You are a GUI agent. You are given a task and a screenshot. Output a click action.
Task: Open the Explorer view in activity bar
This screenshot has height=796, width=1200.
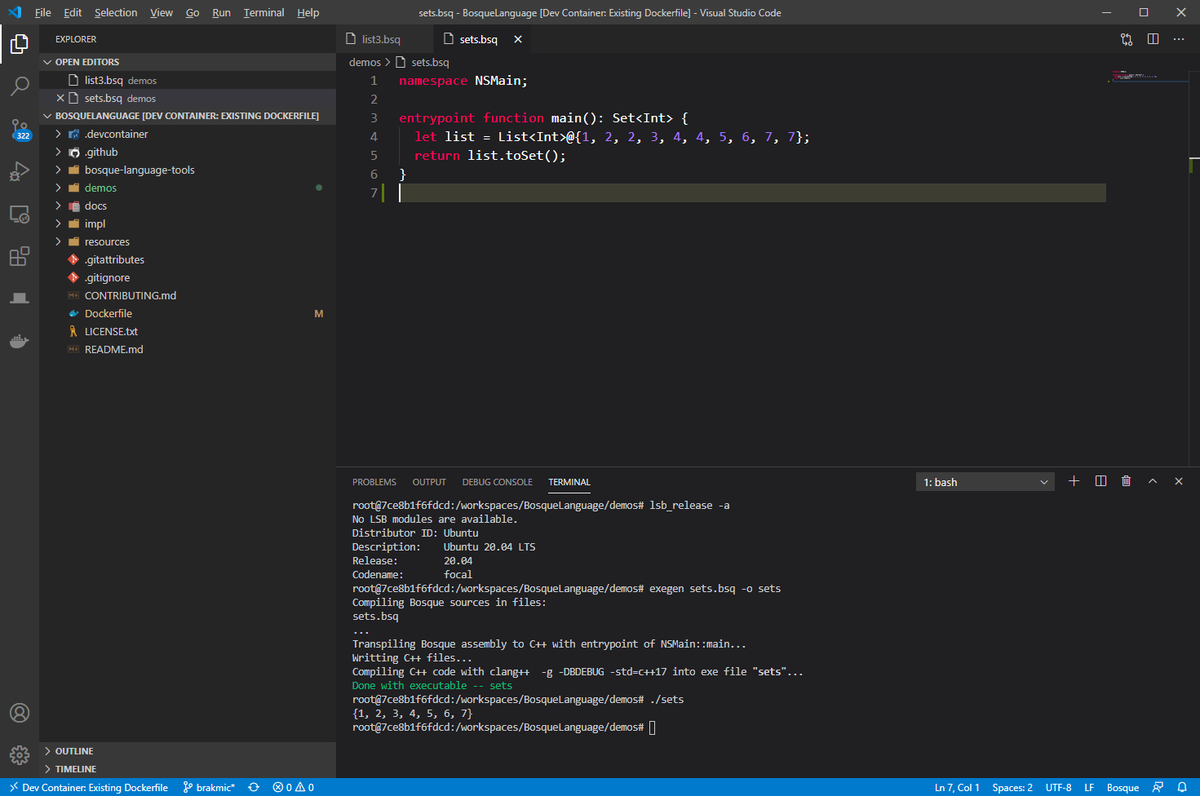tap(19, 43)
